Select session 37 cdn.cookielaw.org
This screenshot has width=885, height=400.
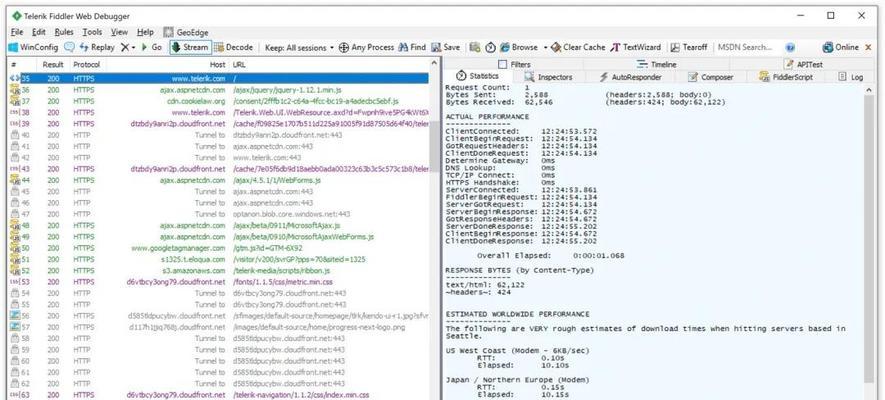218,101
